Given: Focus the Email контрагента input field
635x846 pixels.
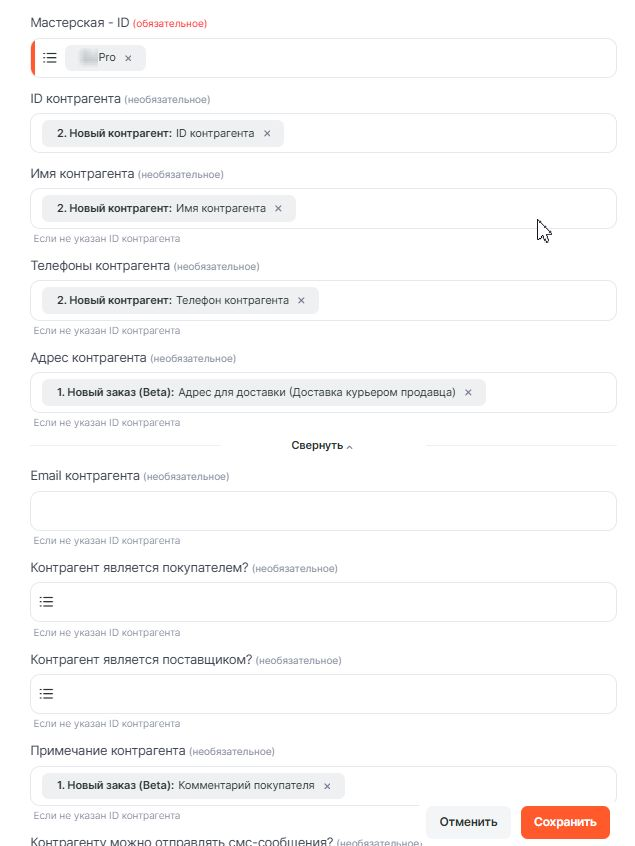Looking at the screenshot, I should [x=323, y=510].
